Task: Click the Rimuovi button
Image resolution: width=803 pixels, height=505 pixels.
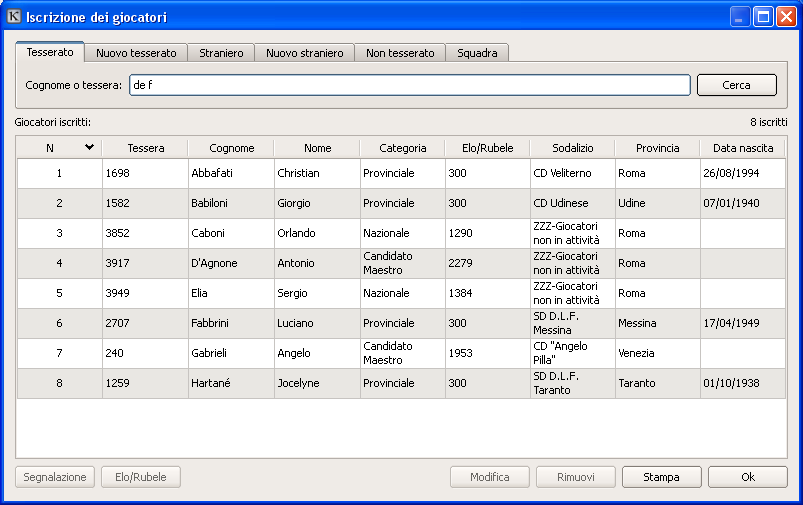Action: point(576,477)
